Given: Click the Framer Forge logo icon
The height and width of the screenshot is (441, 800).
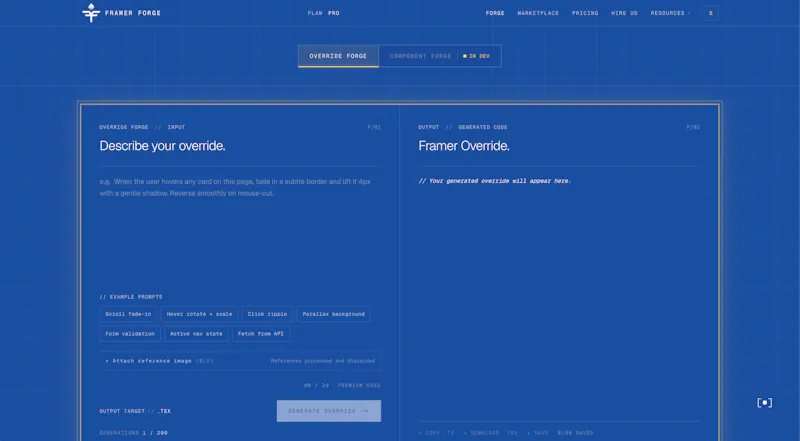Looking at the screenshot, I should point(91,13).
